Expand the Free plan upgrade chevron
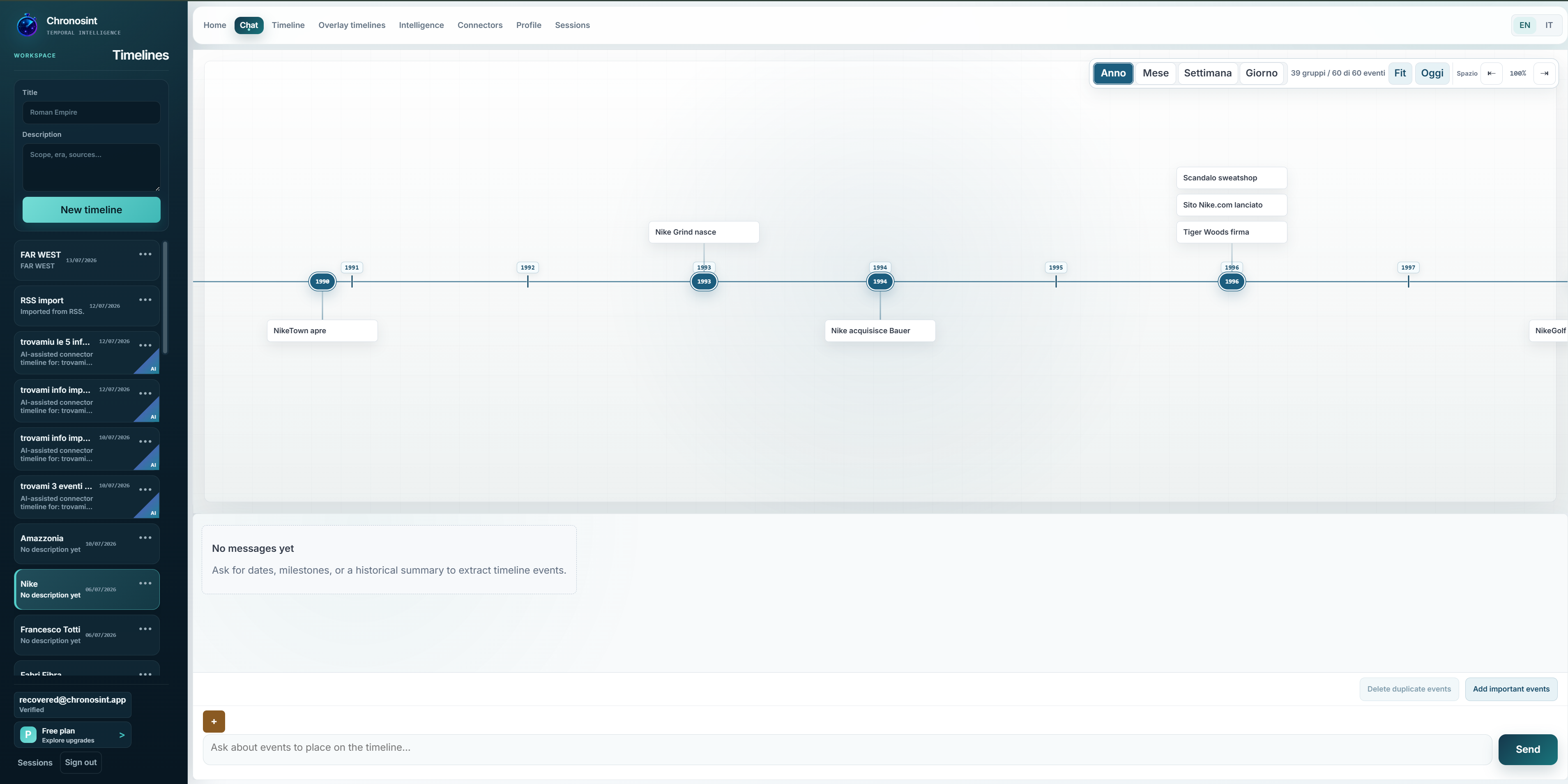The width and height of the screenshot is (1568, 784). pos(122,735)
